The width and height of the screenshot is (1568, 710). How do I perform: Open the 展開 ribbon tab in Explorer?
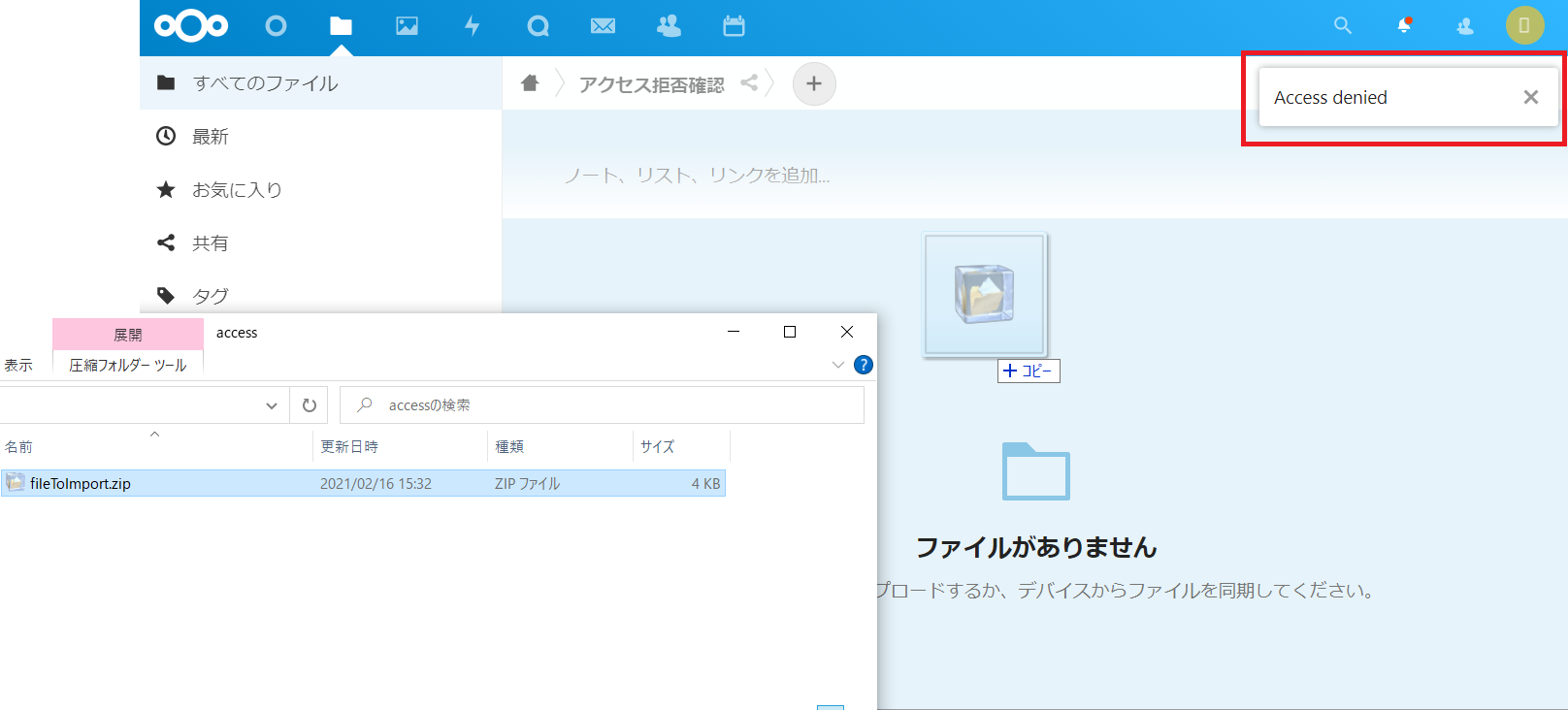point(128,335)
